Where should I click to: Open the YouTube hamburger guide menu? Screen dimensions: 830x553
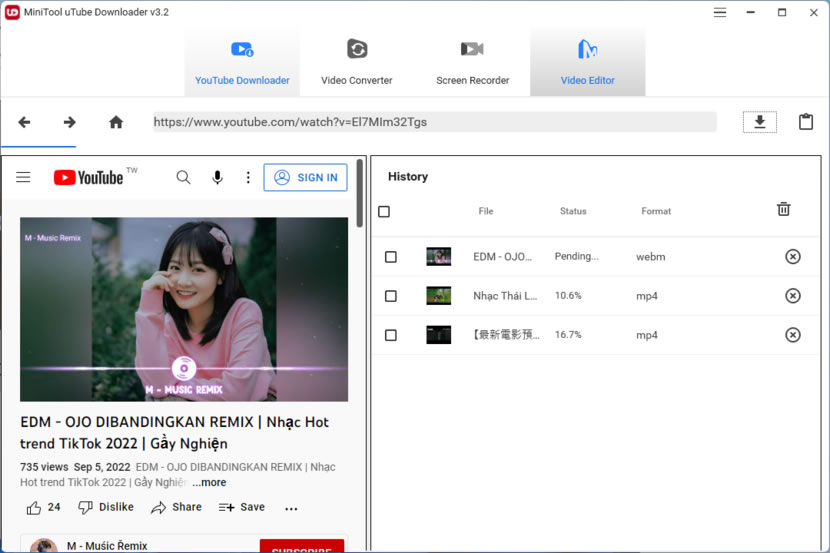(x=23, y=177)
